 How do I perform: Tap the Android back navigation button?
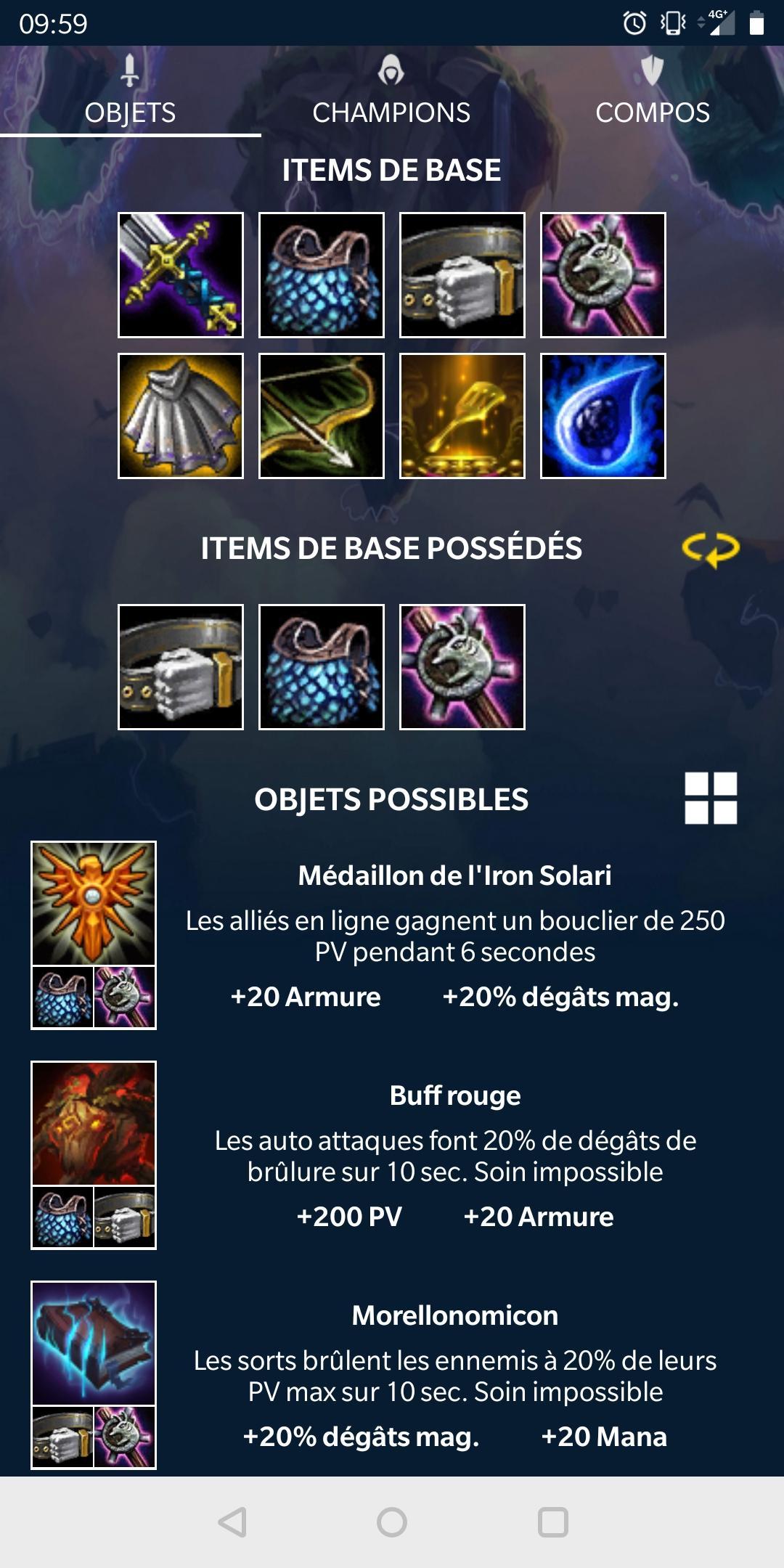click(232, 1522)
